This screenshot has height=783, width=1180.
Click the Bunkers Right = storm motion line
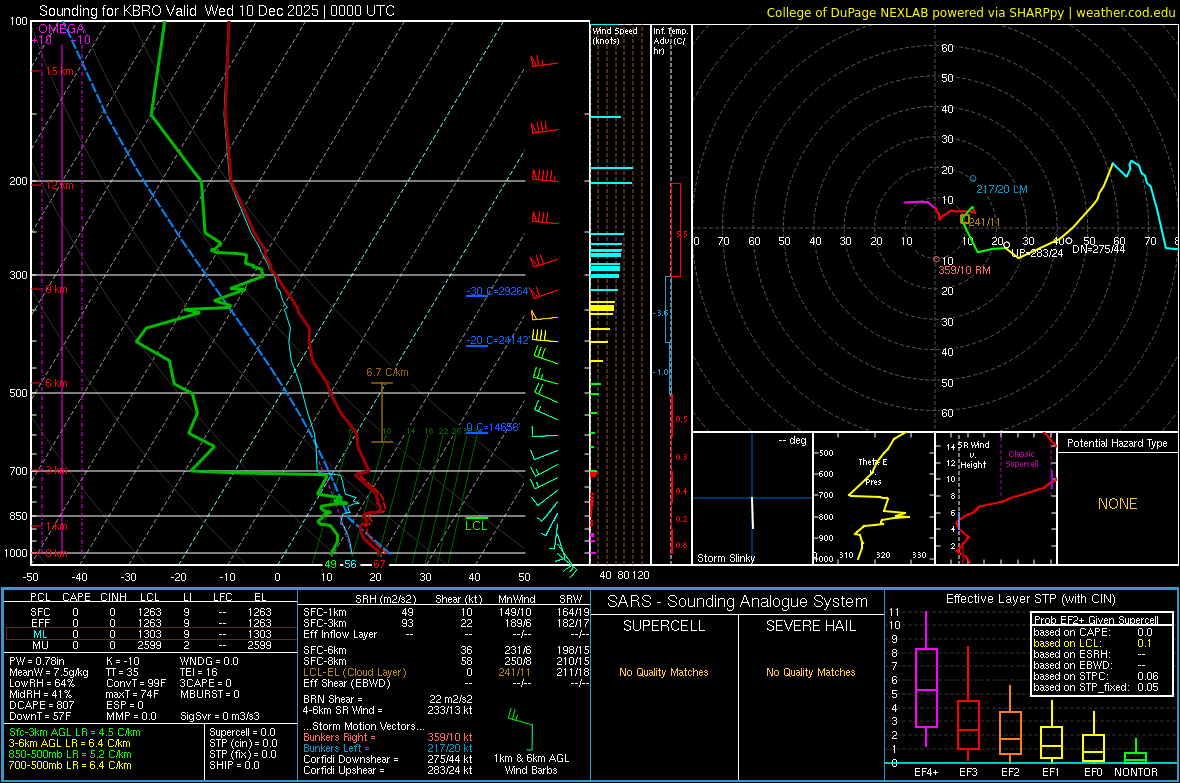(388, 737)
